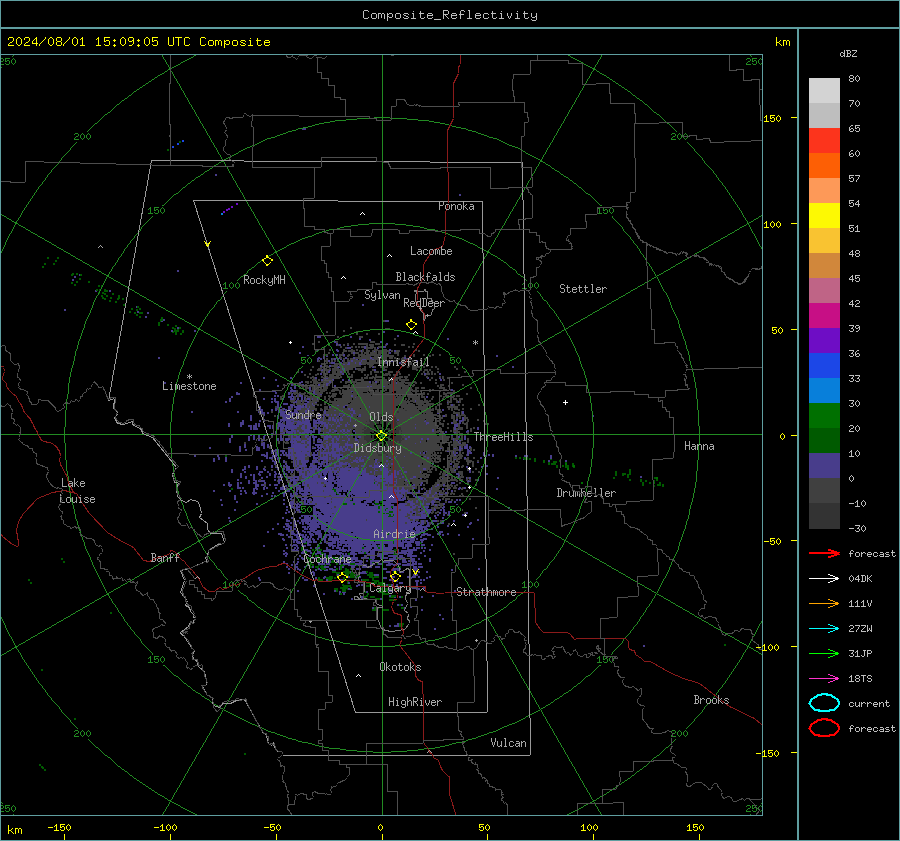The width and height of the screenshot is (900, 841).
Task: Click the yellow arrow marker northeast of Calgary
Action: (x=415, y=572)
